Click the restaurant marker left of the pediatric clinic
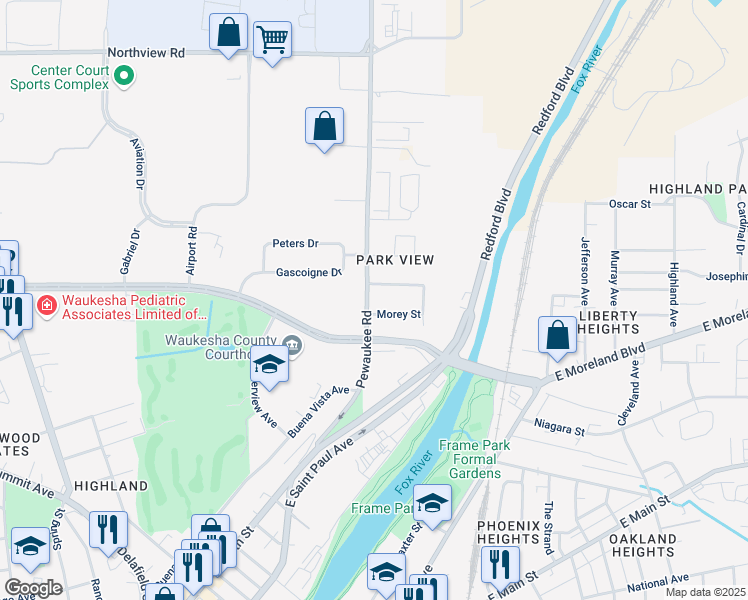 click(13, 311)
